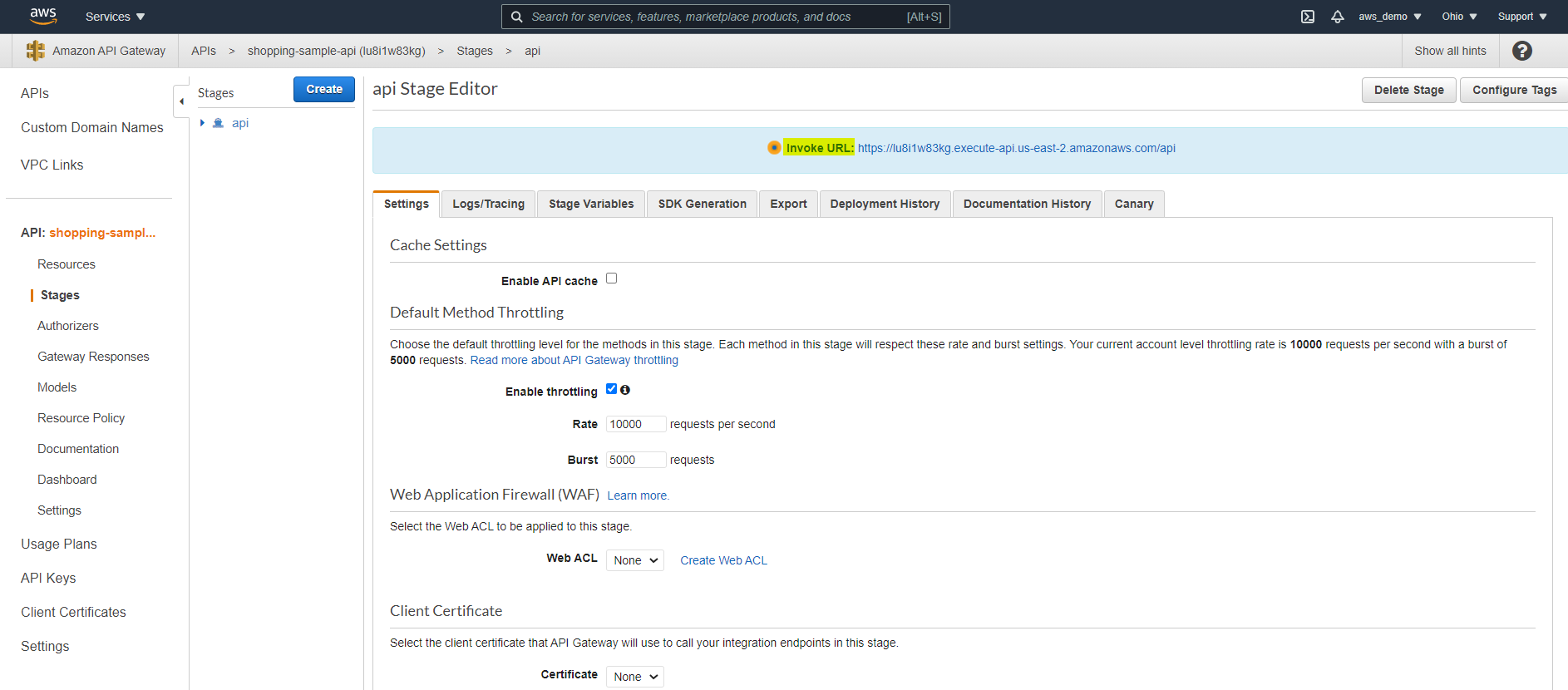Click the shopping-sampl... API name link
The height and width of the screenshot is (690, 1568).
102,233
